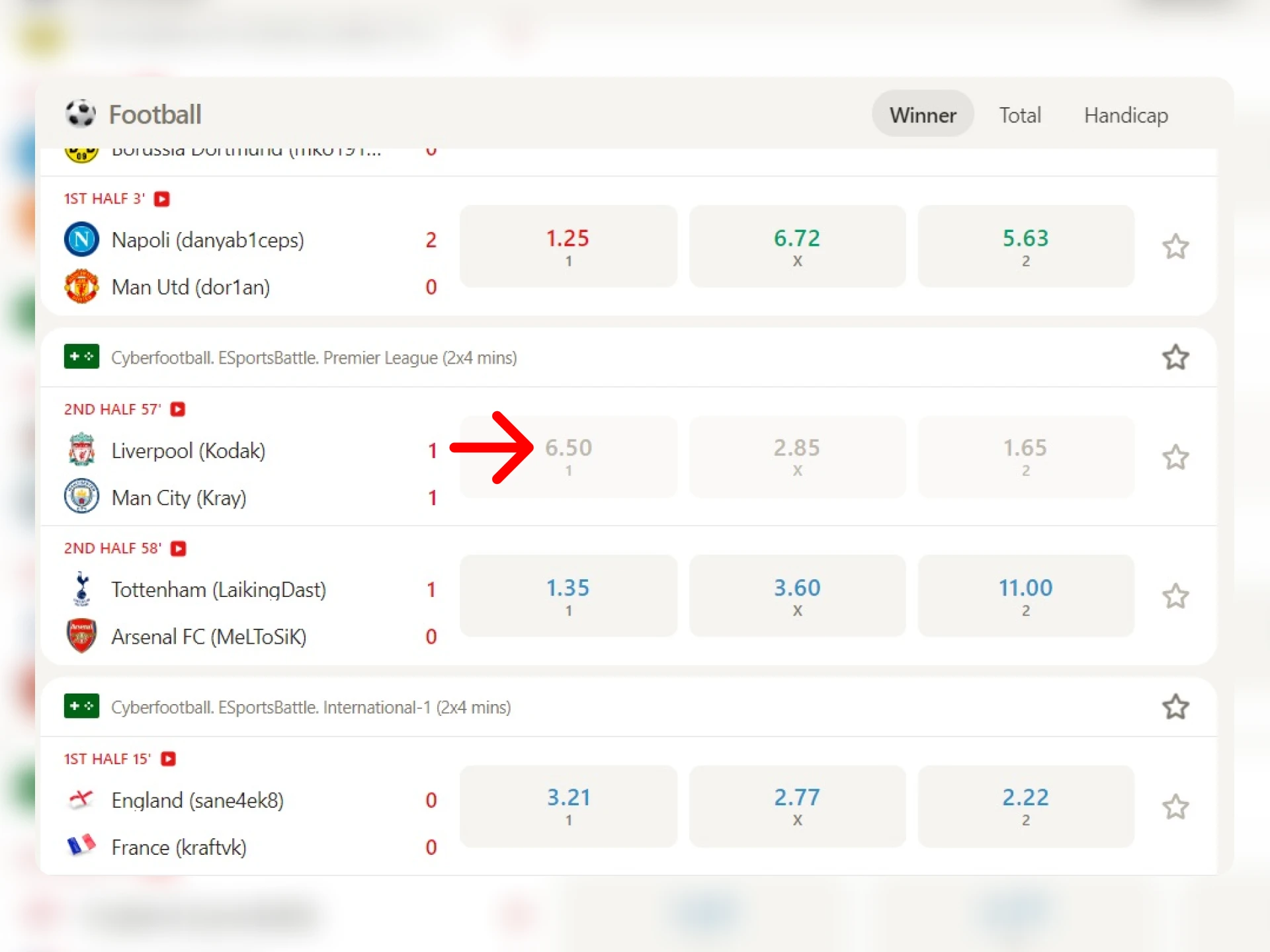The width and height of the screenshot is (1270, 952).
Task: Bet on Napoli to win at 1.25
Action: [568, 246]
